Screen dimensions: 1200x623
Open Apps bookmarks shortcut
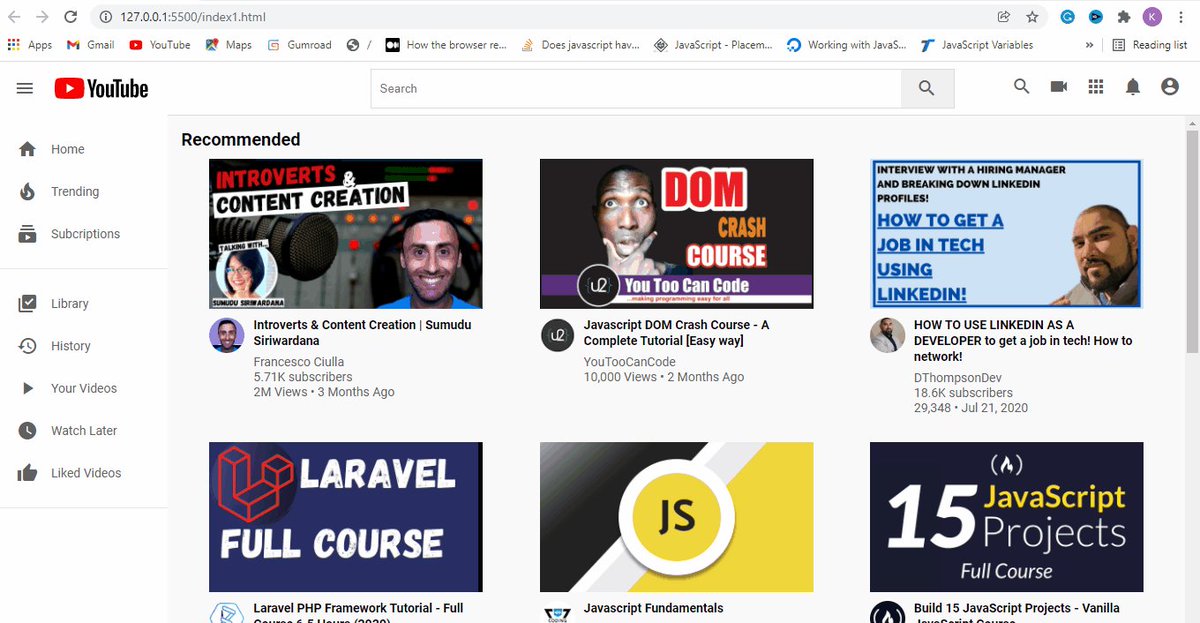[x=30, y=45]
